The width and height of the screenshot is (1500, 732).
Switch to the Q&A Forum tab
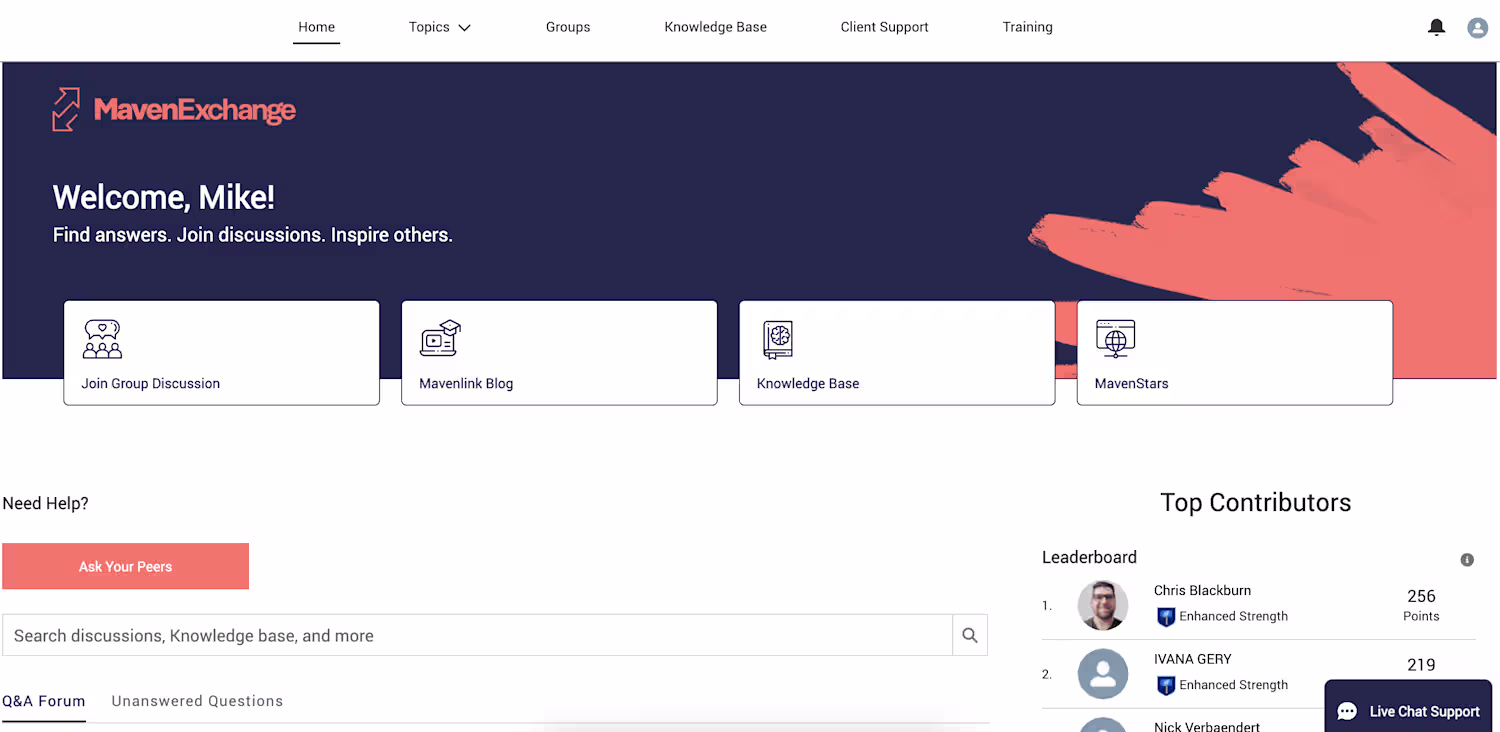[x=44, y=701]
